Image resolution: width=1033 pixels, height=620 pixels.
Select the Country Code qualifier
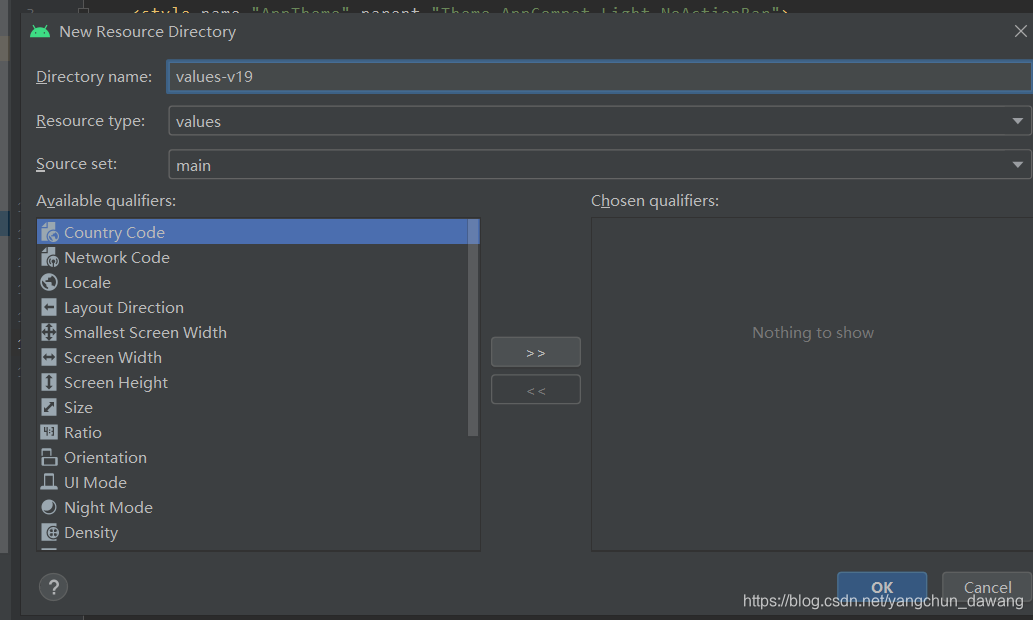click(x=252, y=233)
